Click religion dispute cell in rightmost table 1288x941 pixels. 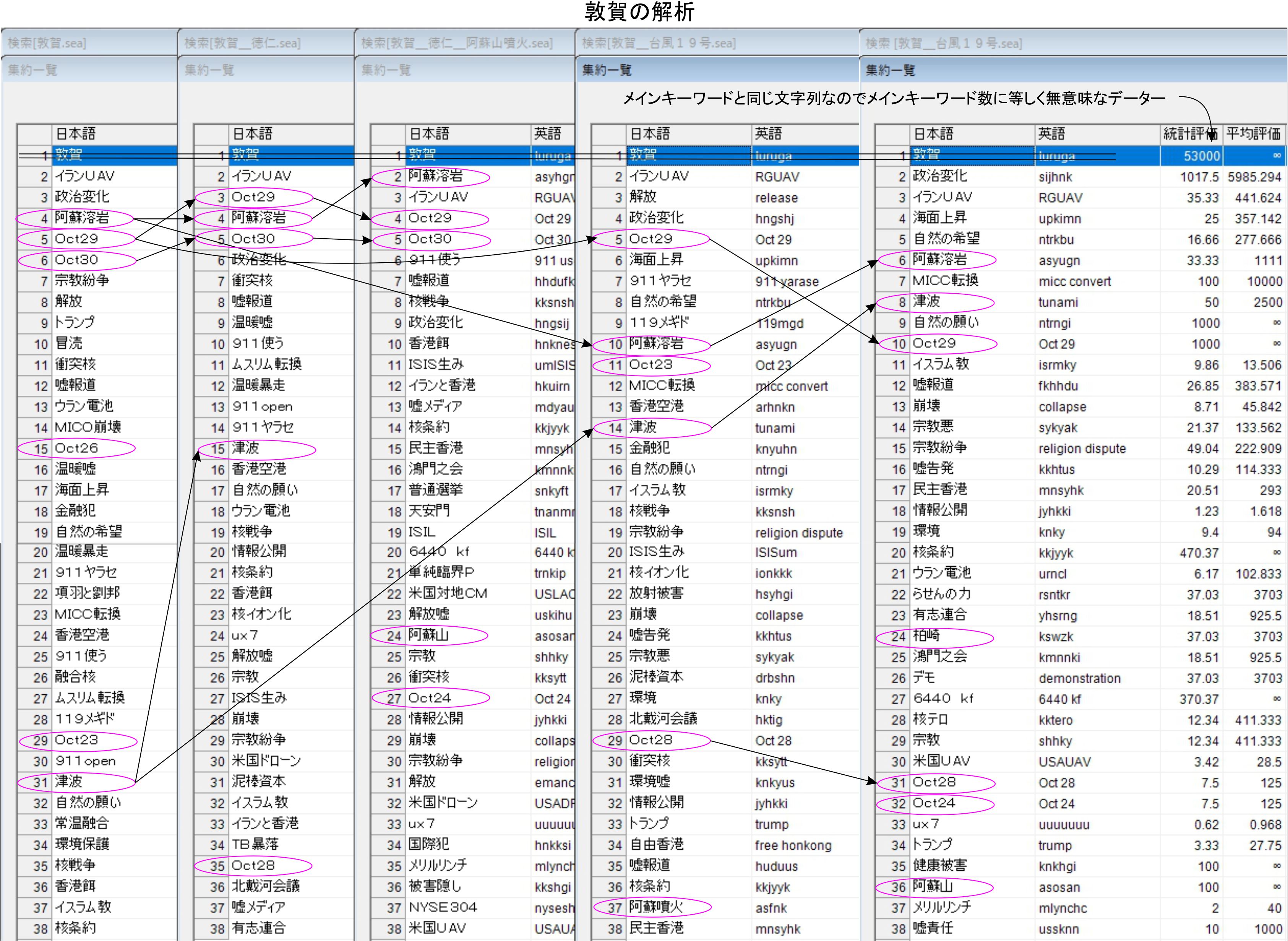(1082, 448)
